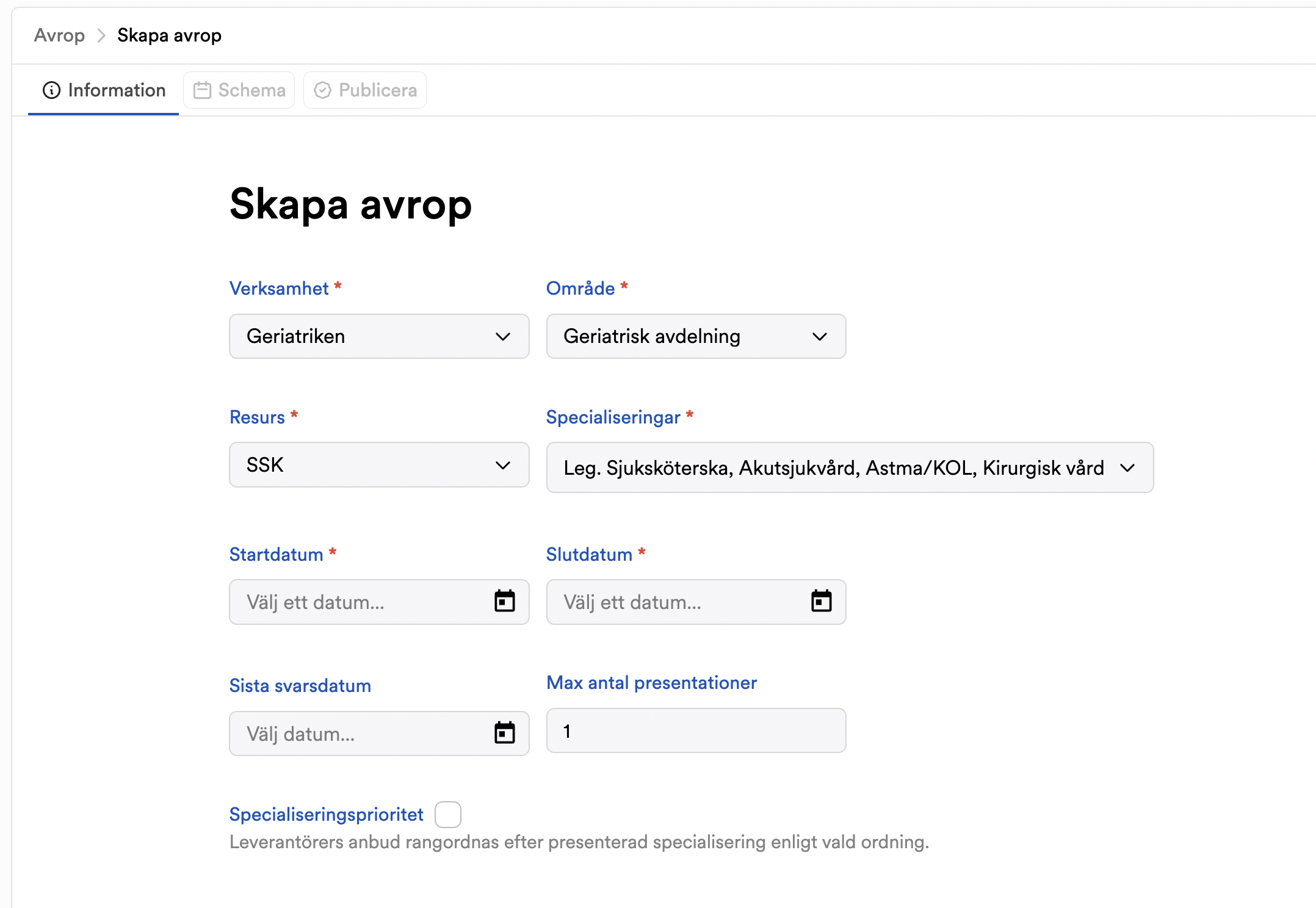This screenshot has width=1316, height=908.
Task: Click the checkmark icon on Publicera tab
Action: 322,90
